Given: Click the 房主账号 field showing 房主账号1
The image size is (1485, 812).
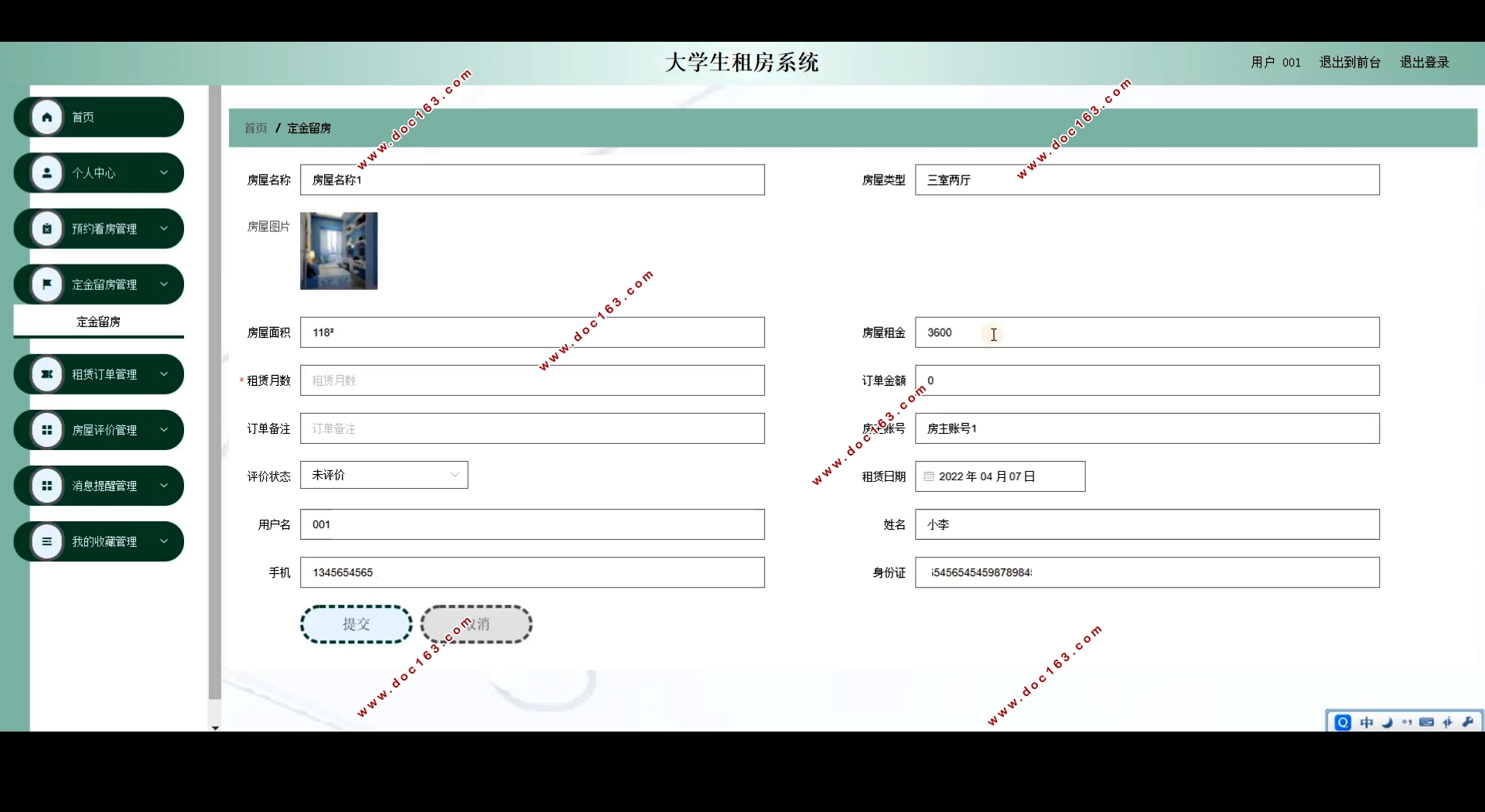Looking at the screenshot, I should coord(1148,428).
